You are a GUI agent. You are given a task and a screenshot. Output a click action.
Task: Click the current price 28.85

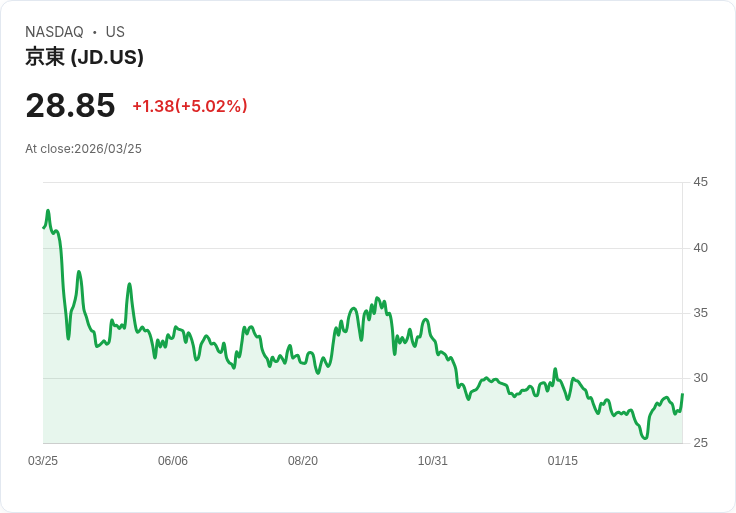[70, 105]
